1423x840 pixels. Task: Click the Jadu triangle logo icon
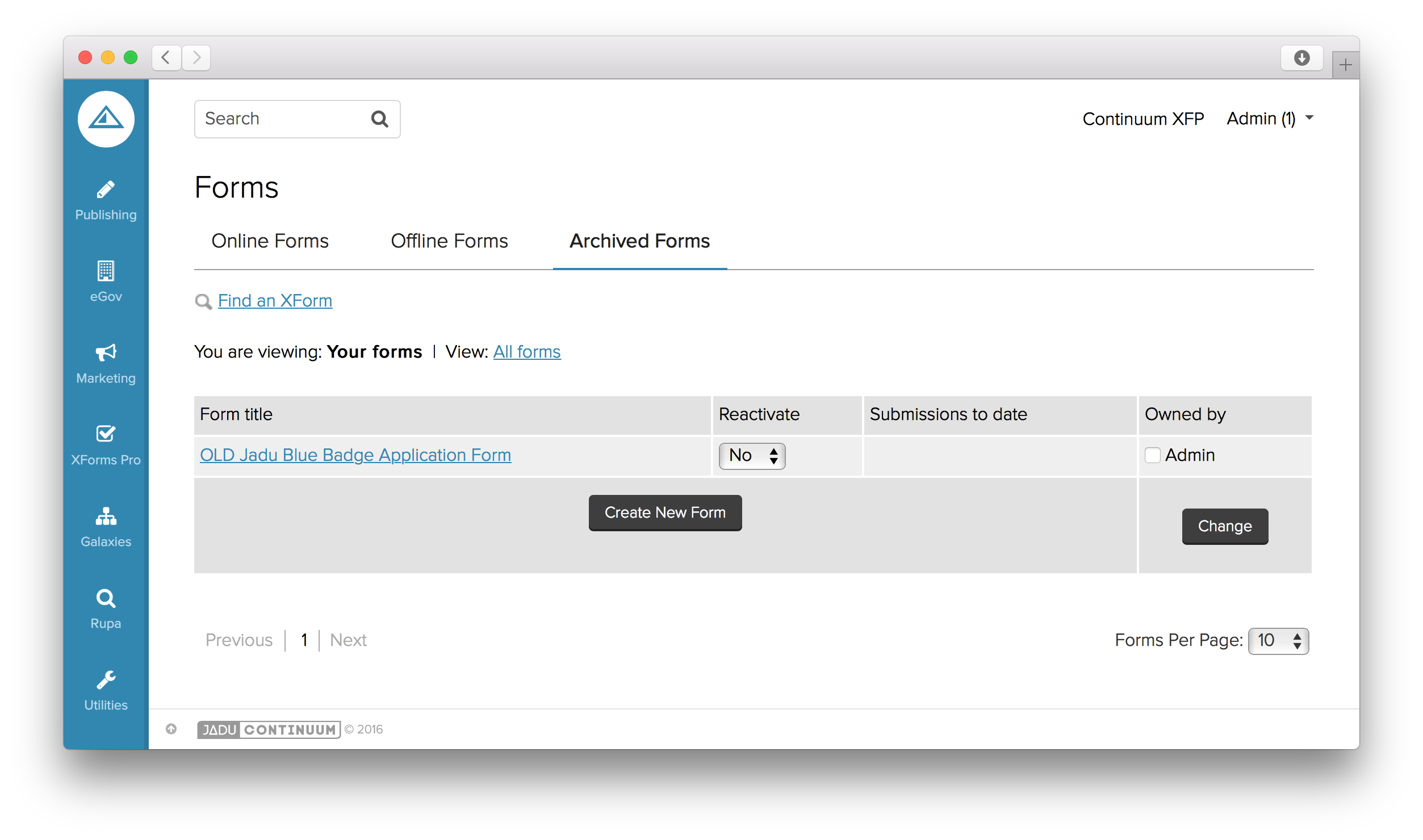click(106, 119)
